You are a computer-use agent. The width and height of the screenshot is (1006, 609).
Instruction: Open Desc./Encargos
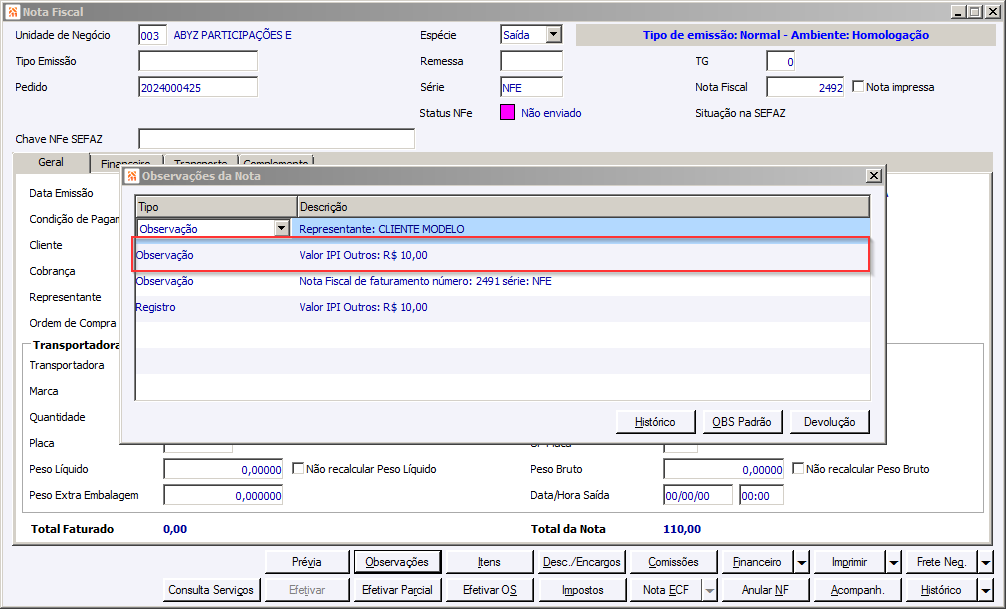(x=582, y=562)
